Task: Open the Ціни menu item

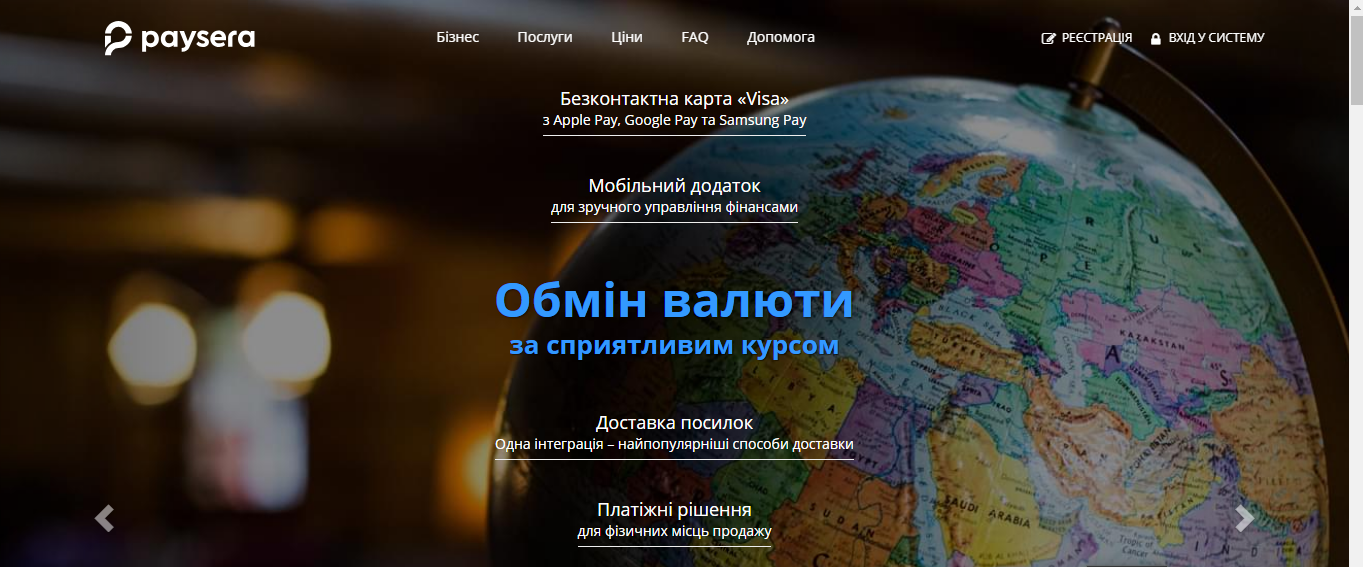Action: [x=627, y=37]
